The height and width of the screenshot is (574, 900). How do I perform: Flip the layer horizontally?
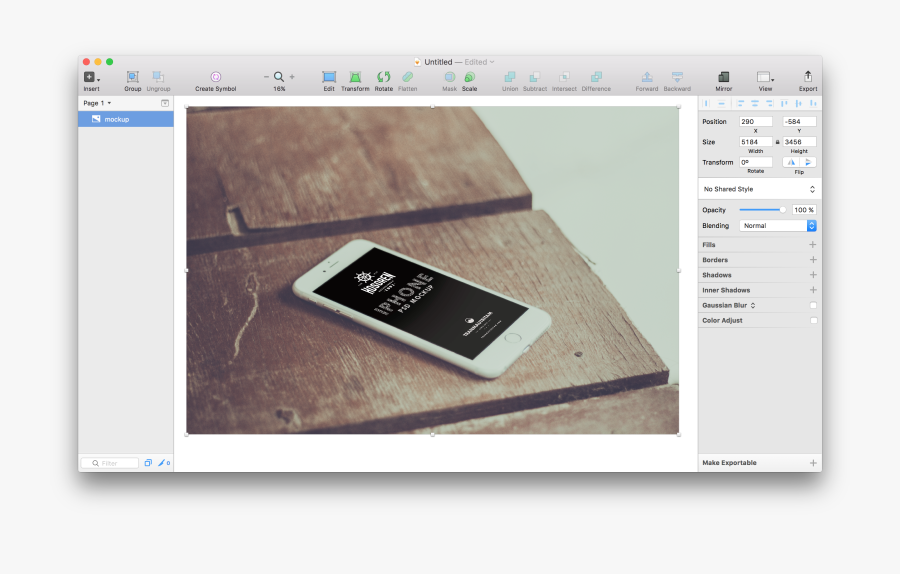[791, 162]
